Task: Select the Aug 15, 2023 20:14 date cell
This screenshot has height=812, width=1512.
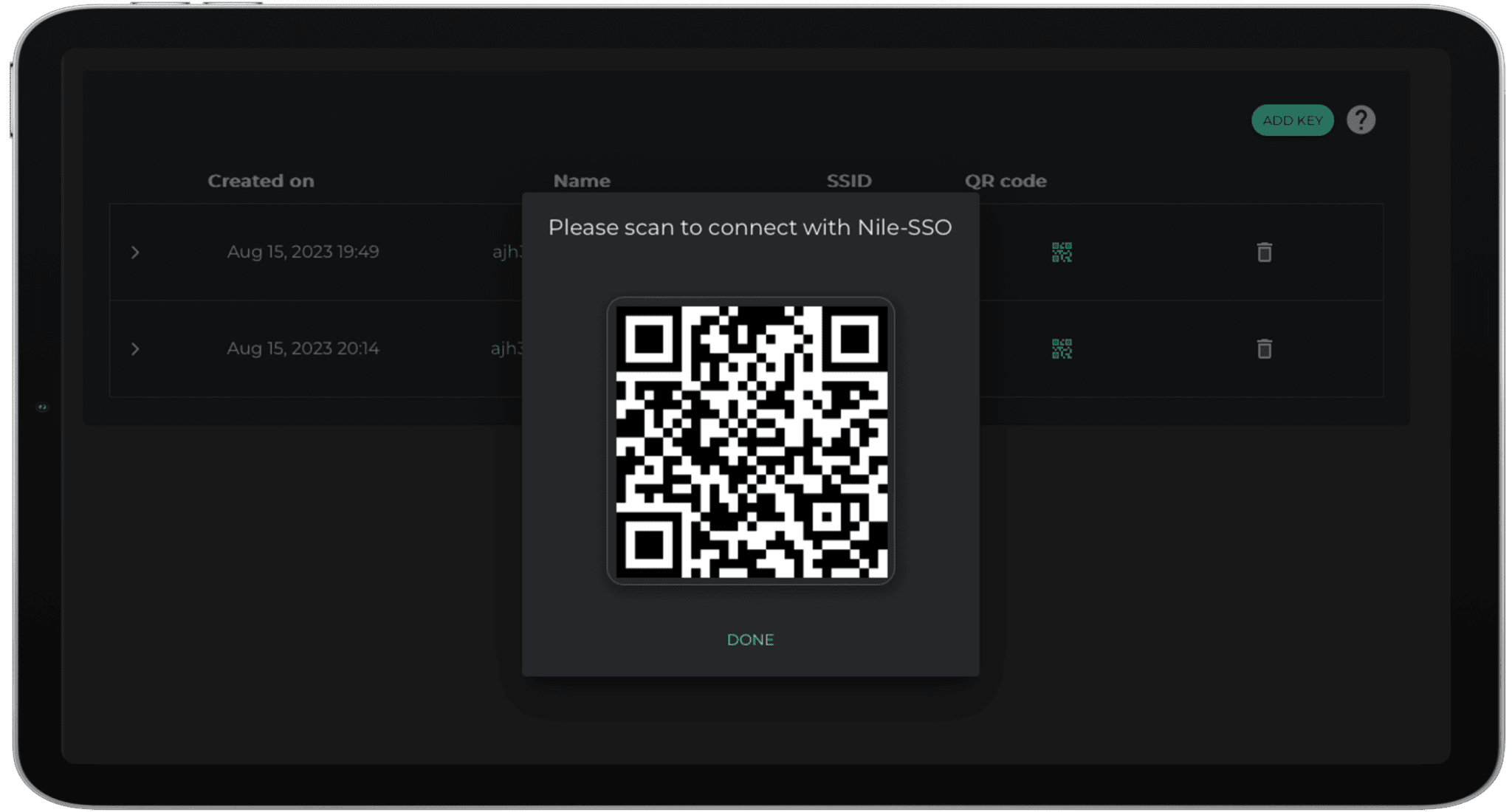Action: [303, 348]
